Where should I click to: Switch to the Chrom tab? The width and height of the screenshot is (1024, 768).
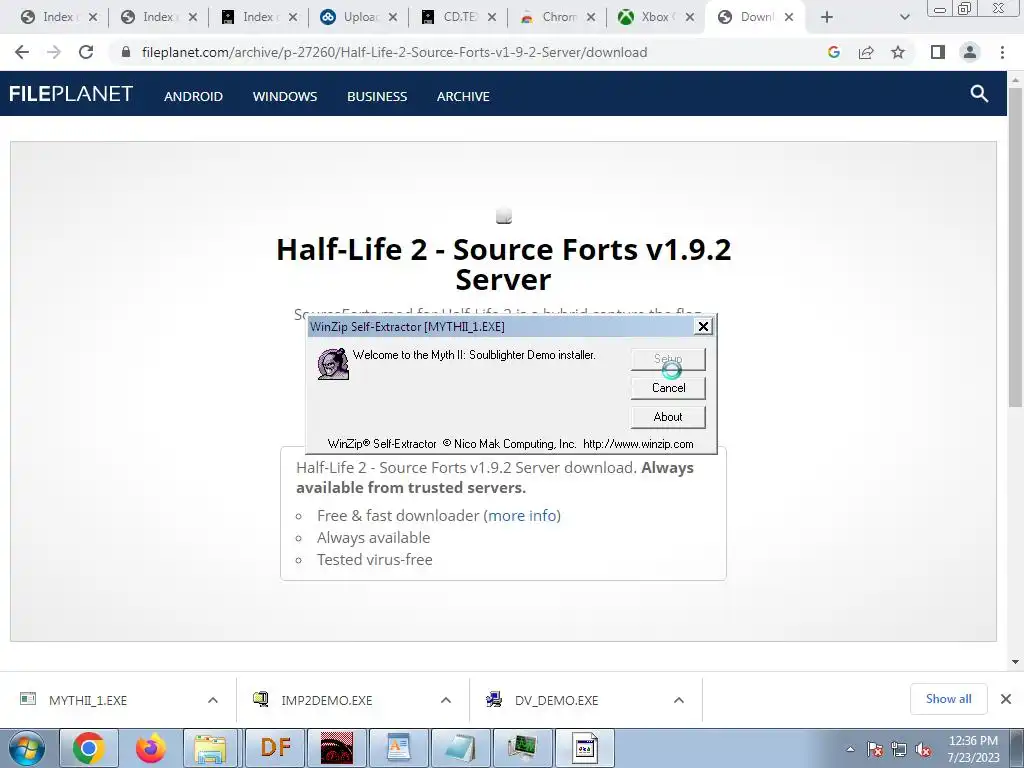click(557, 17)
